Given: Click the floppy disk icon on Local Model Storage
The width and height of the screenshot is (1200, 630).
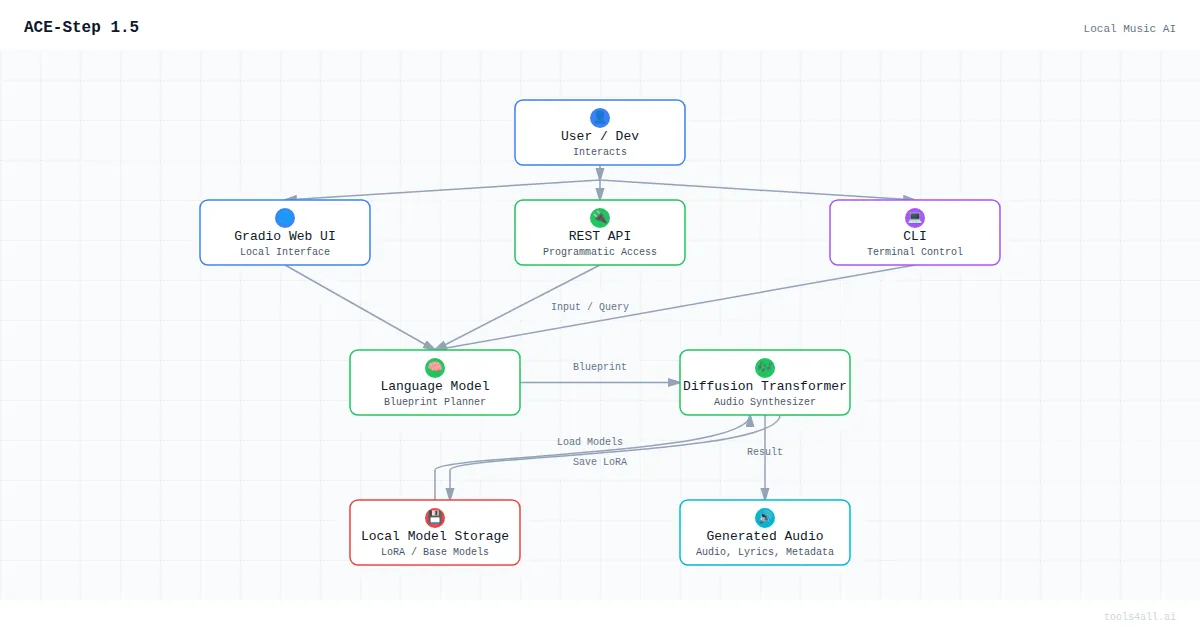Looking at the screenshot, I should [x=435, y=518].
